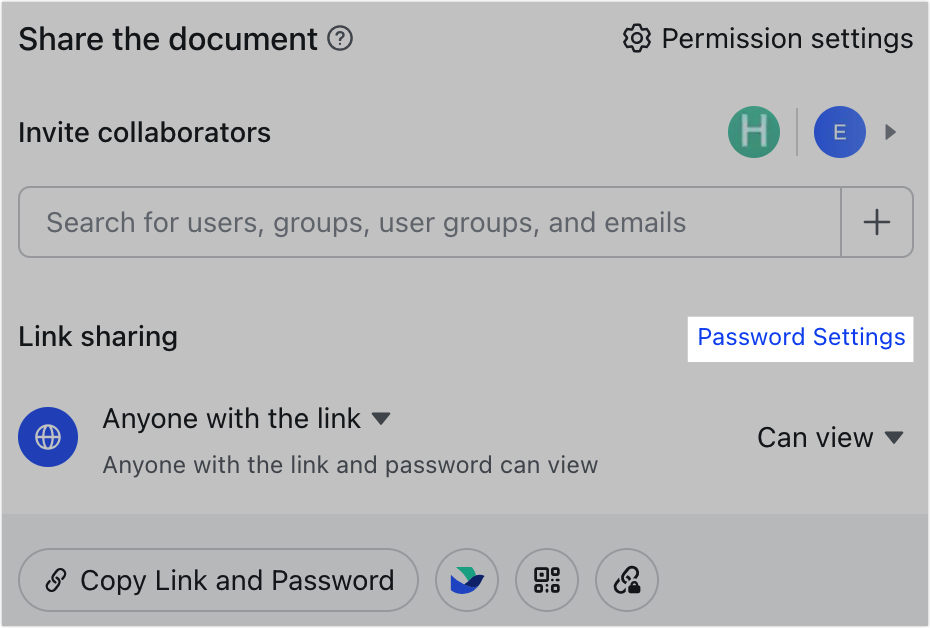Open the help tooltip beside Share the document
Screen dimensions: 930x628
point(340,39)
